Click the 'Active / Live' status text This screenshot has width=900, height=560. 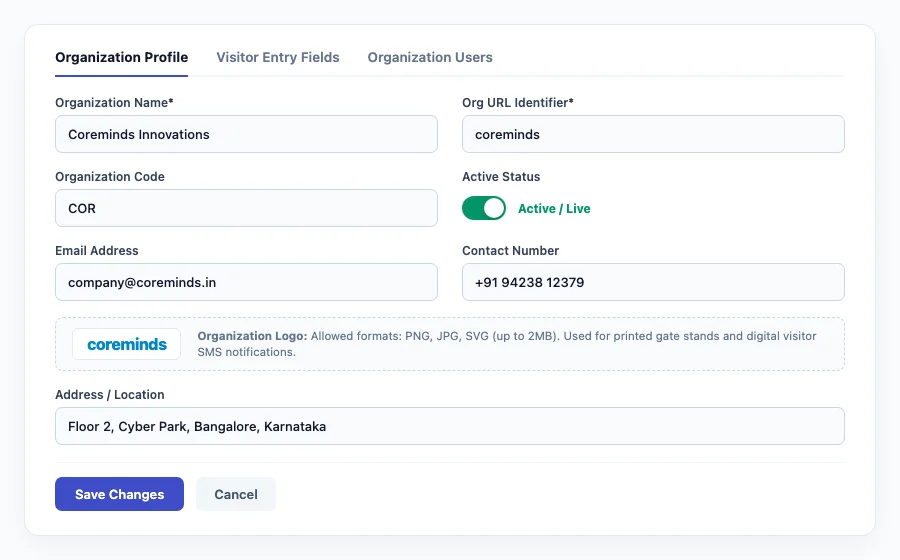tap(554, 209)
